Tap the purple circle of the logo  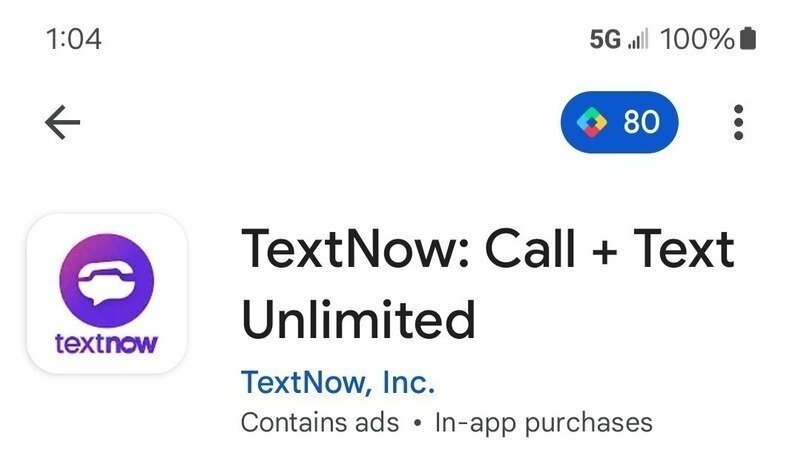pos(107,281)
